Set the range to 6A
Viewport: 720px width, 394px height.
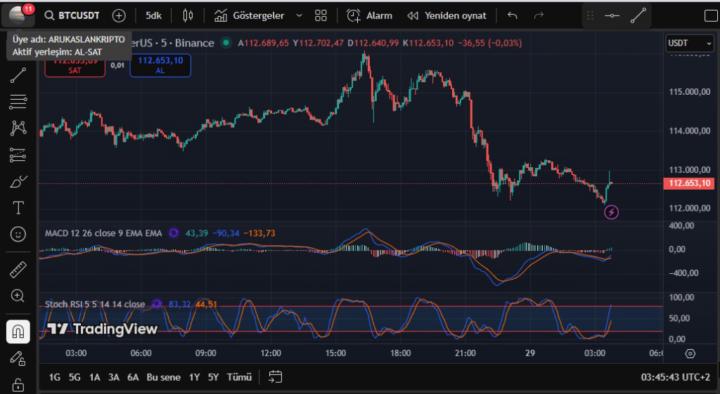133,377
